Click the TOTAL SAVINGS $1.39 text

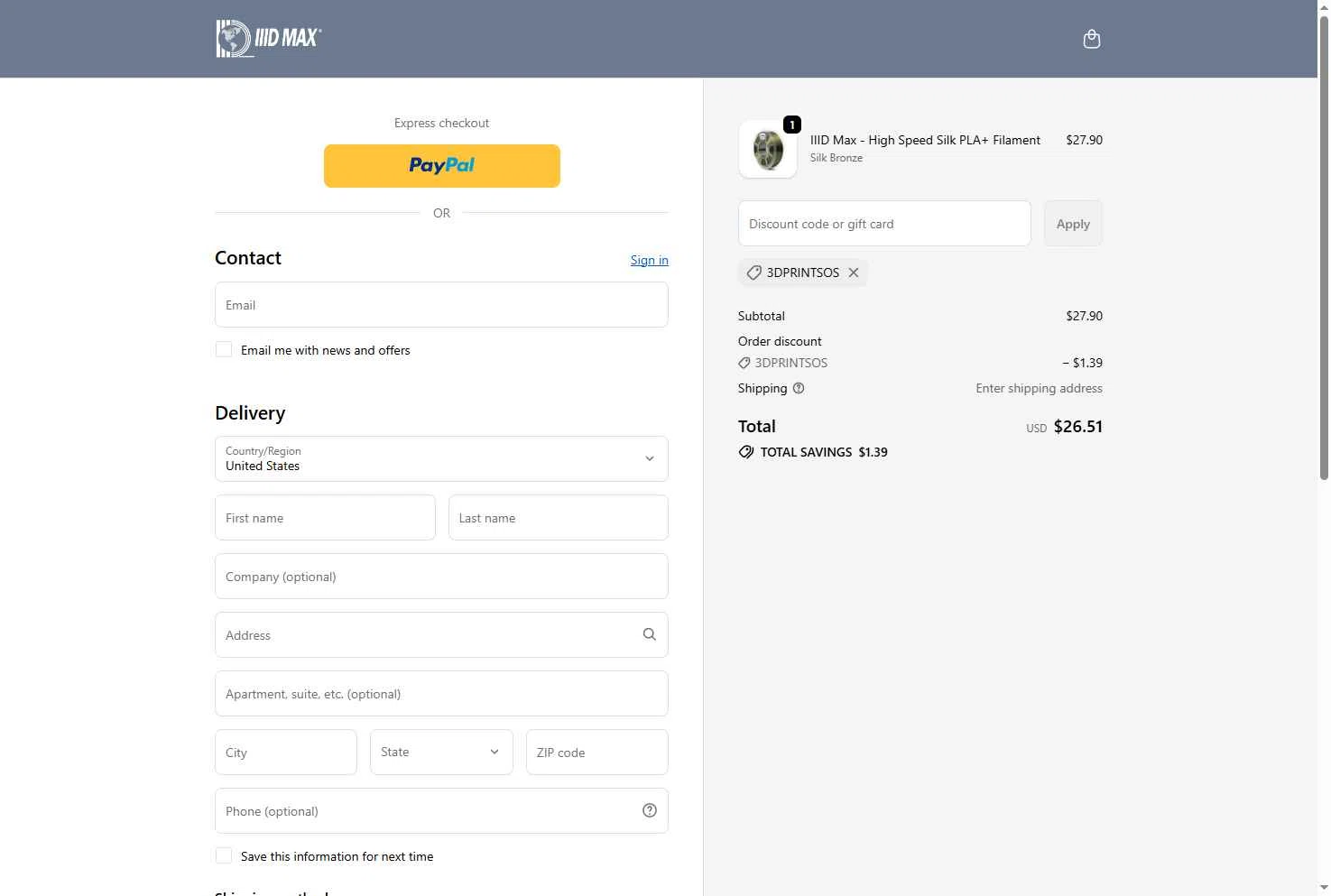point(824,452)
